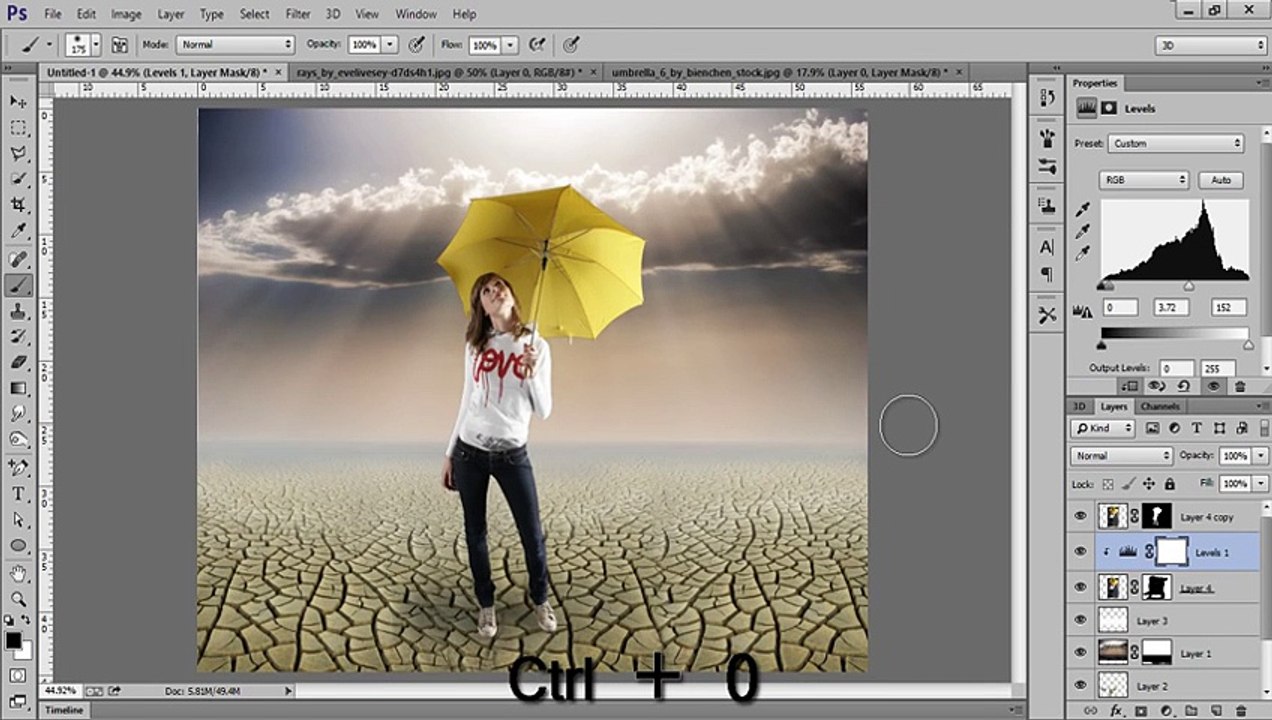Clip Levels adjustment to layer below

tap(1131, 386)
